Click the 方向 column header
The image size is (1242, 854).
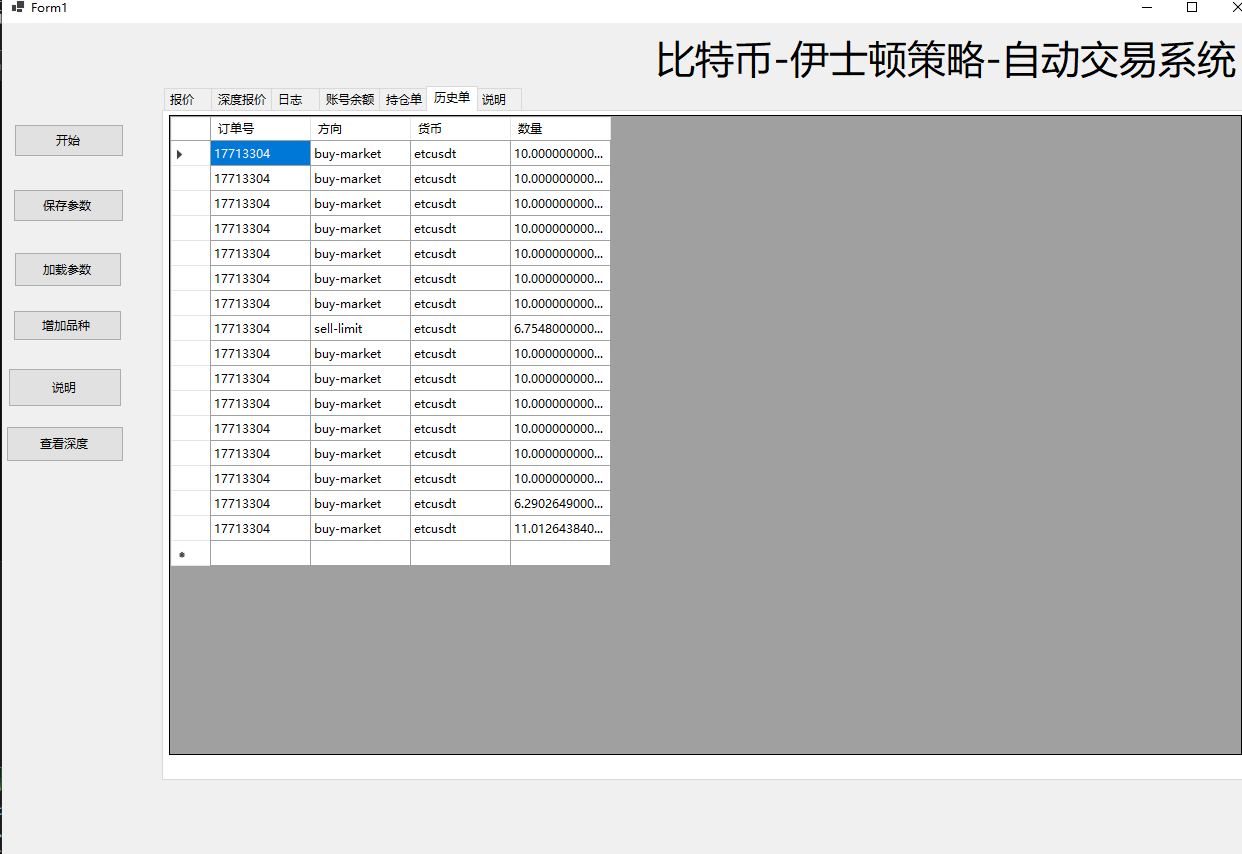360,129
